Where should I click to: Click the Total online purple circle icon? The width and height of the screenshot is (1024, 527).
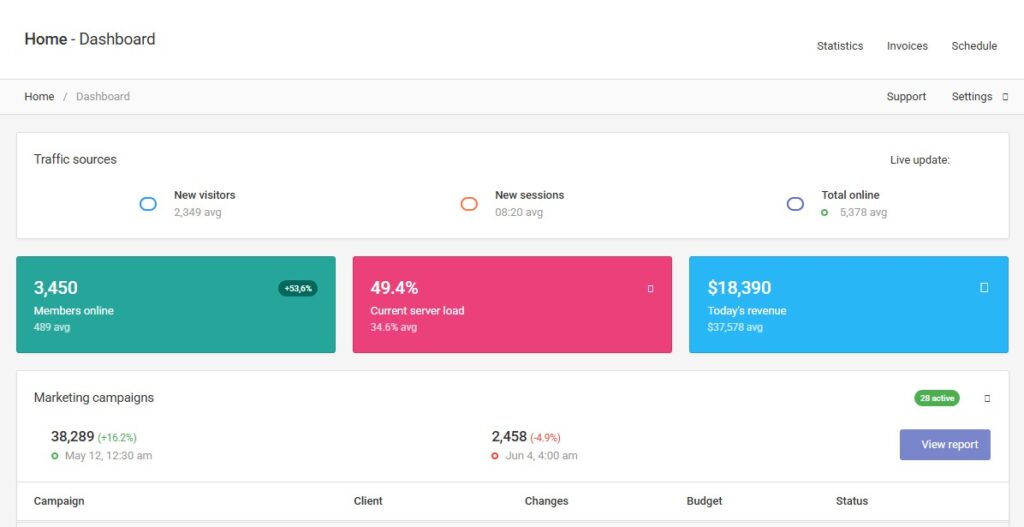coord(795,204)
